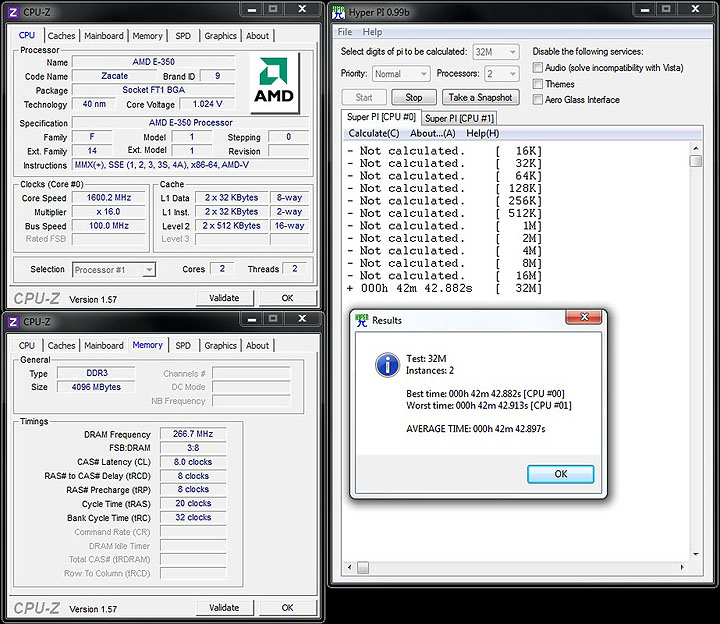Open SPD tab in bottom CPU-Z window
The image size is (720, 624).
[183, 345]
